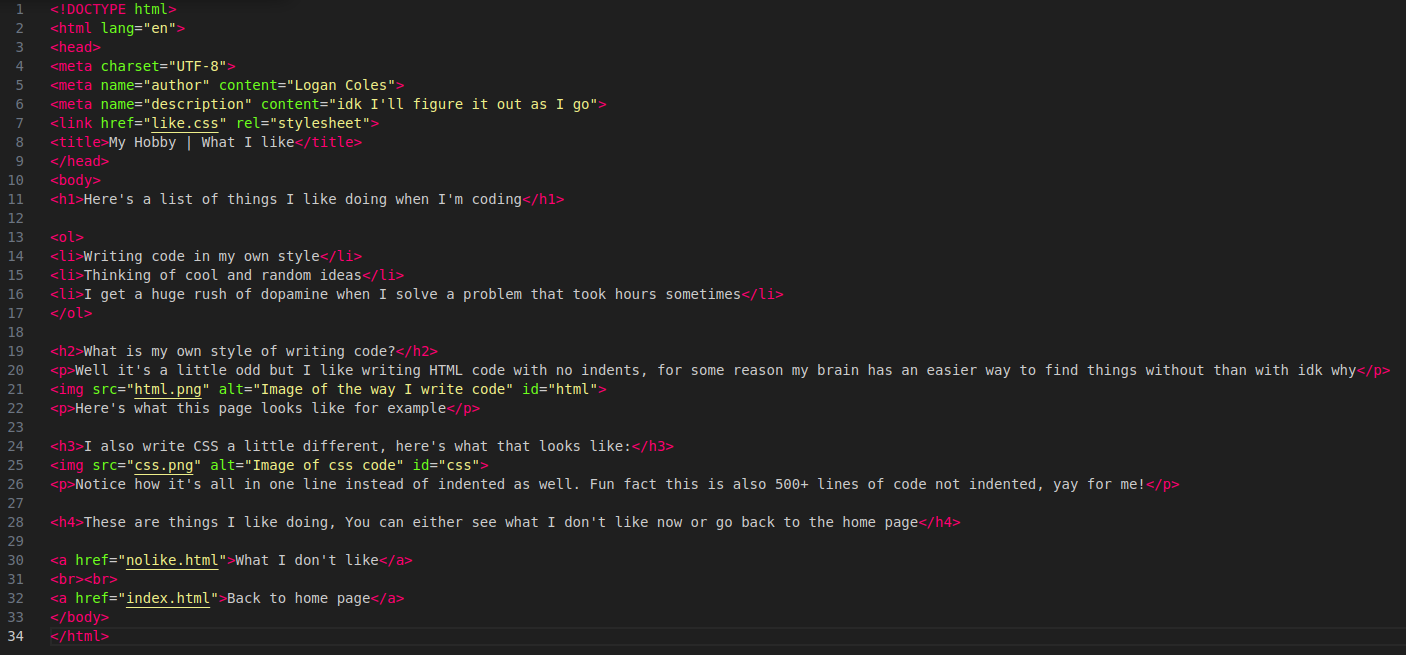The image size is (1406, 655).
Task: Click the index.html hyperlink reference
Action: point(168,597)
